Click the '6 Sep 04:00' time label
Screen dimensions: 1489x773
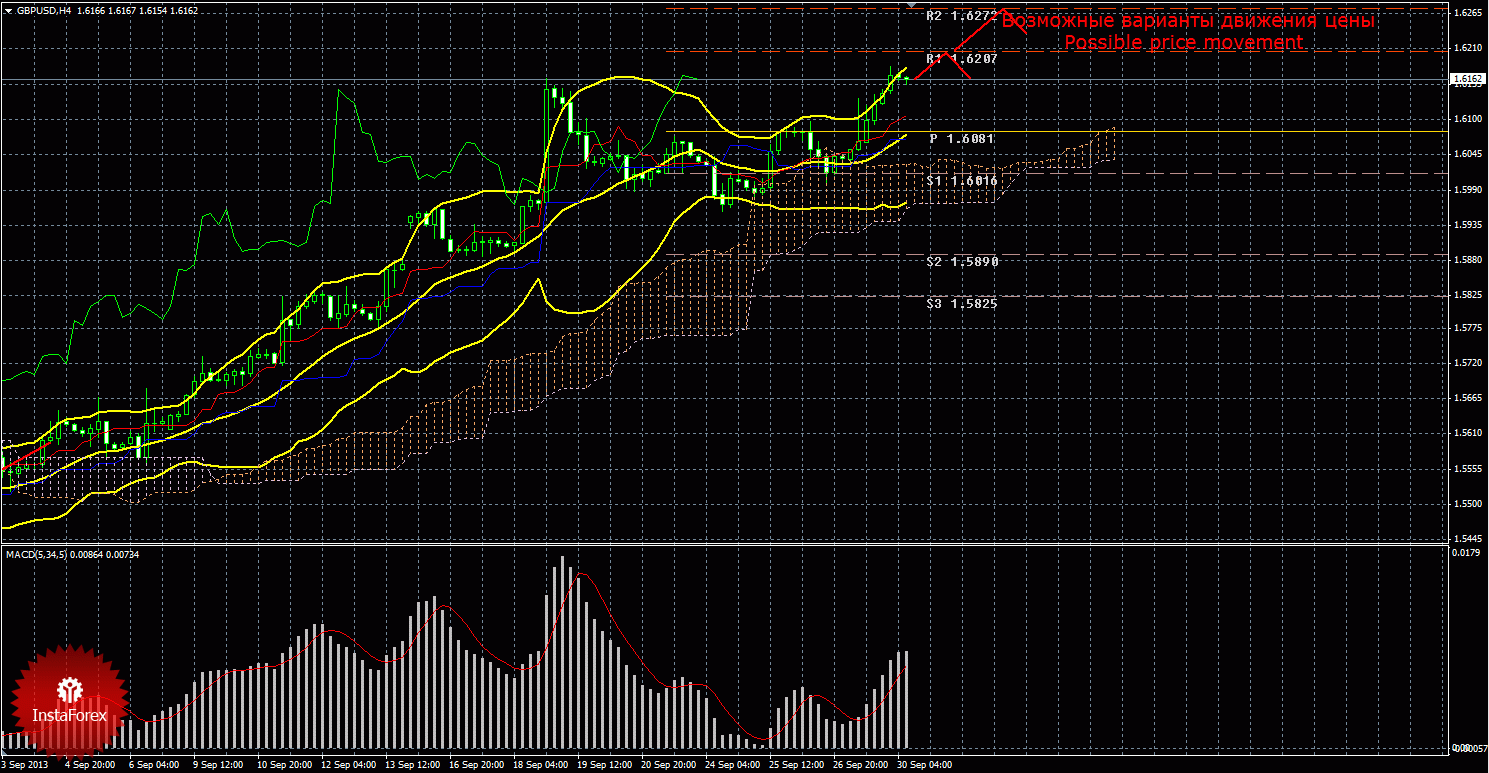[154, 765]
